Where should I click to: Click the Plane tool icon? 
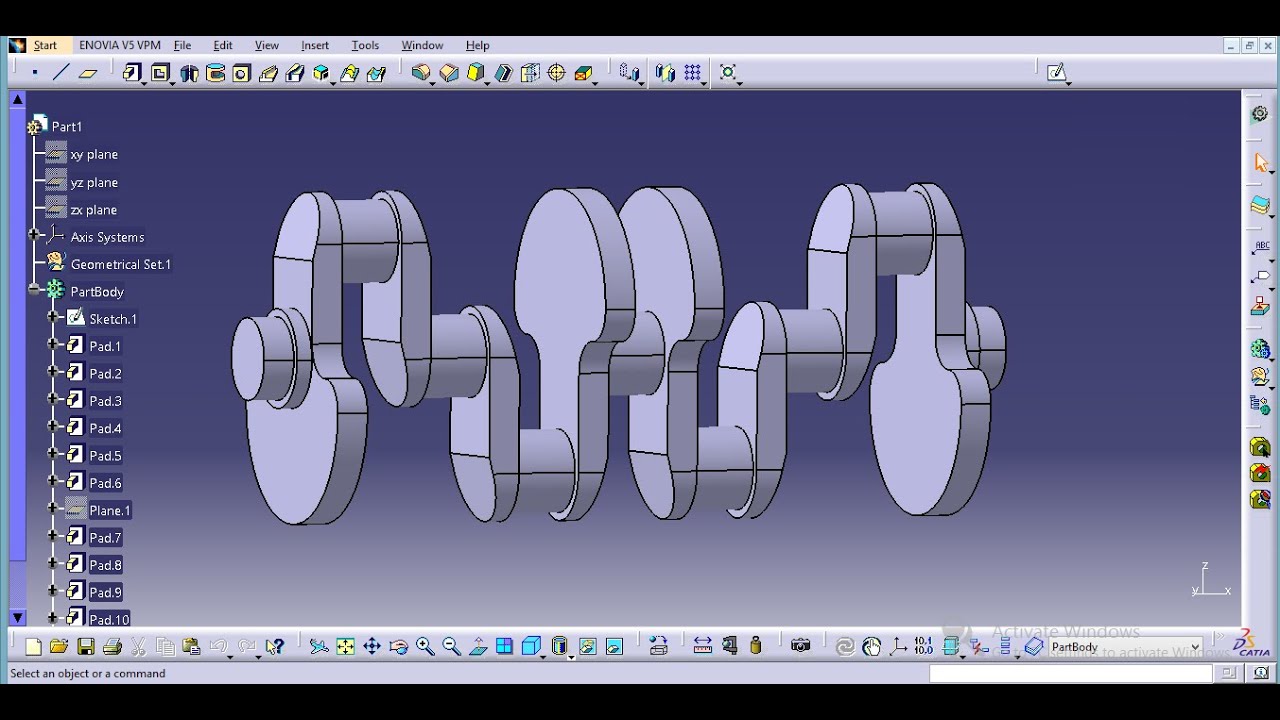(88, 72)
